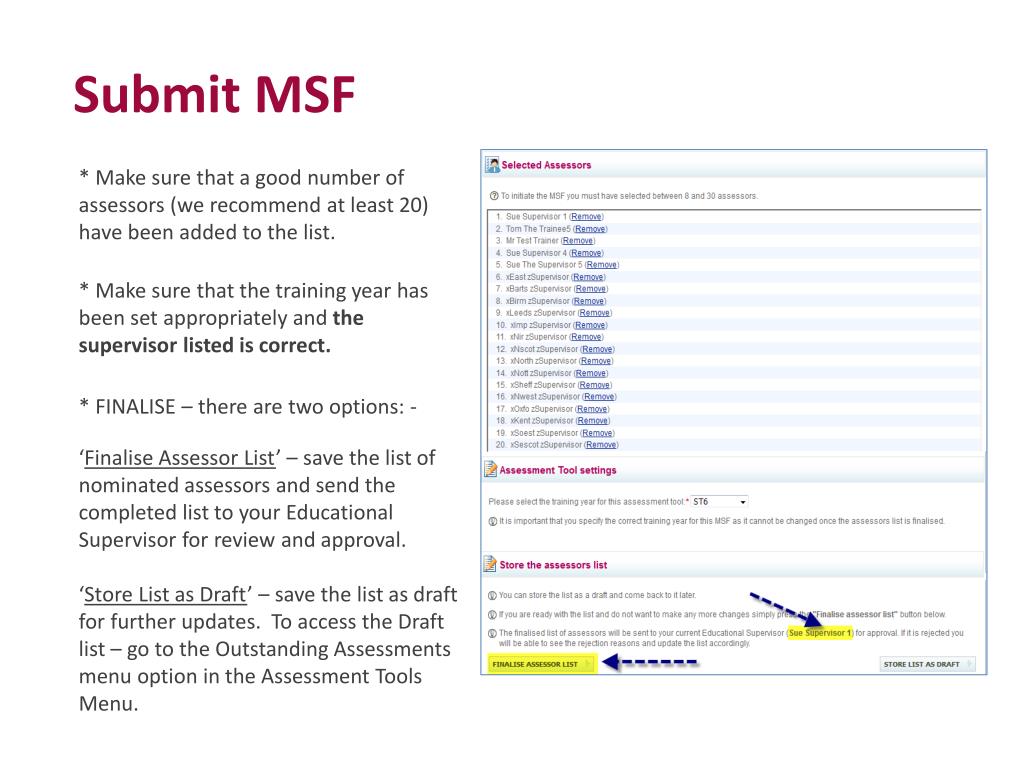Open the training year ST6 dropdown
This screenshot has width=1024, height=768.
pos(720,502)
